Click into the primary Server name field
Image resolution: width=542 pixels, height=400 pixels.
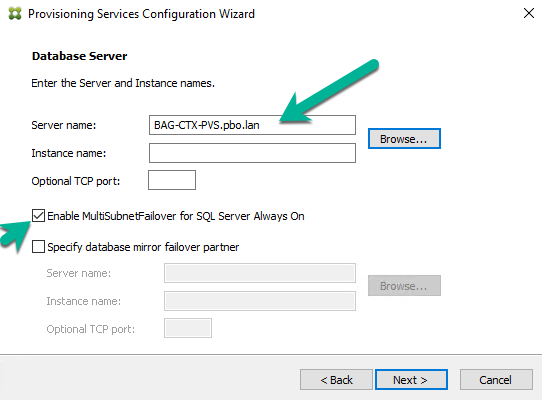[252, 125]
